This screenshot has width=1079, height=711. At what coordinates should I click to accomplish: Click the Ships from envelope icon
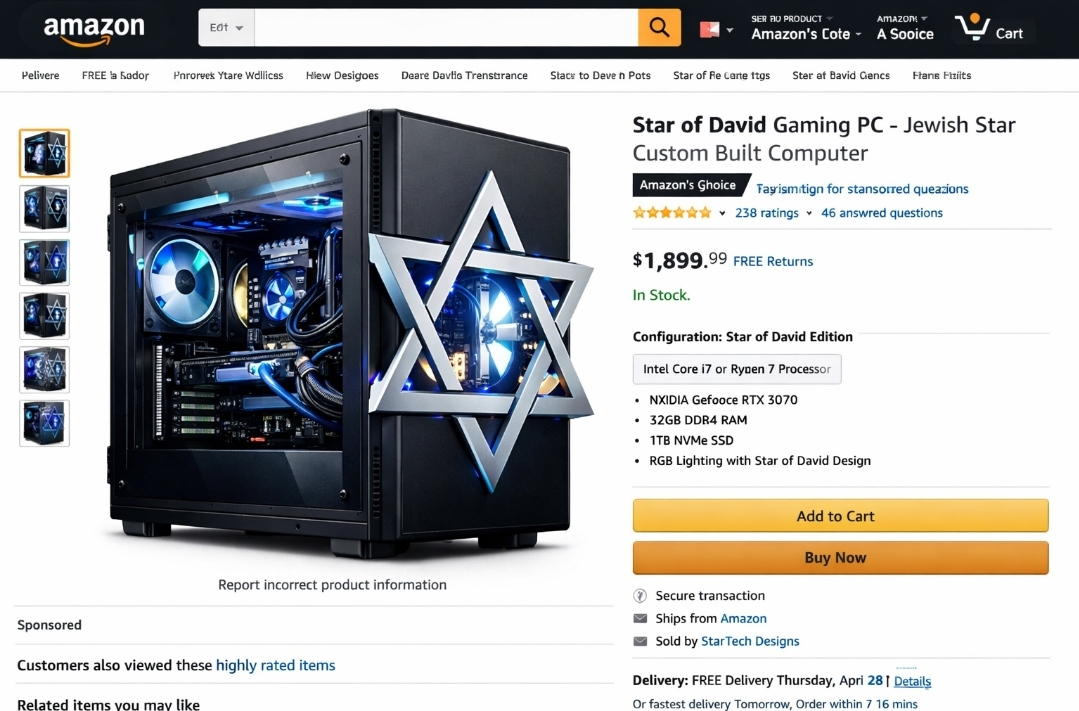pyautogui.click(x=640, y=618)
